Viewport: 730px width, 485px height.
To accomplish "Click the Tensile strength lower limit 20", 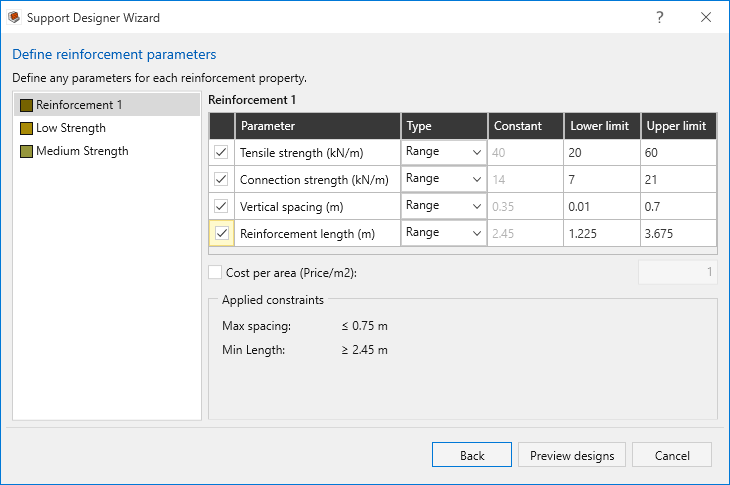I will (x=602, y=153).
